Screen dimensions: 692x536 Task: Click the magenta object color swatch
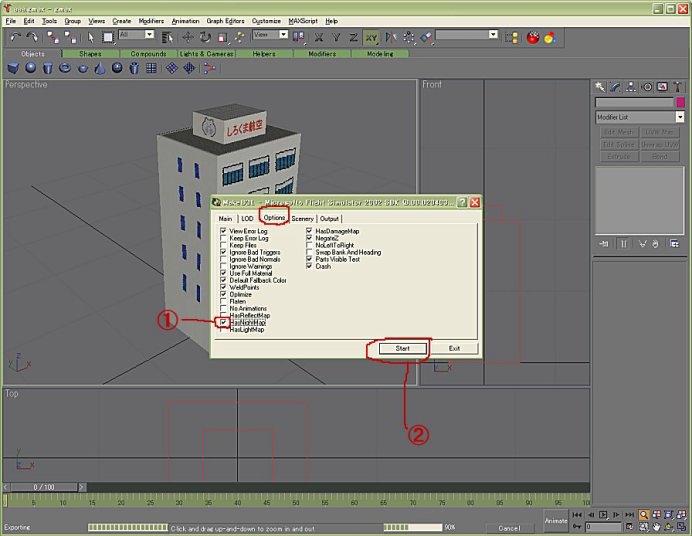click(680, 102)
